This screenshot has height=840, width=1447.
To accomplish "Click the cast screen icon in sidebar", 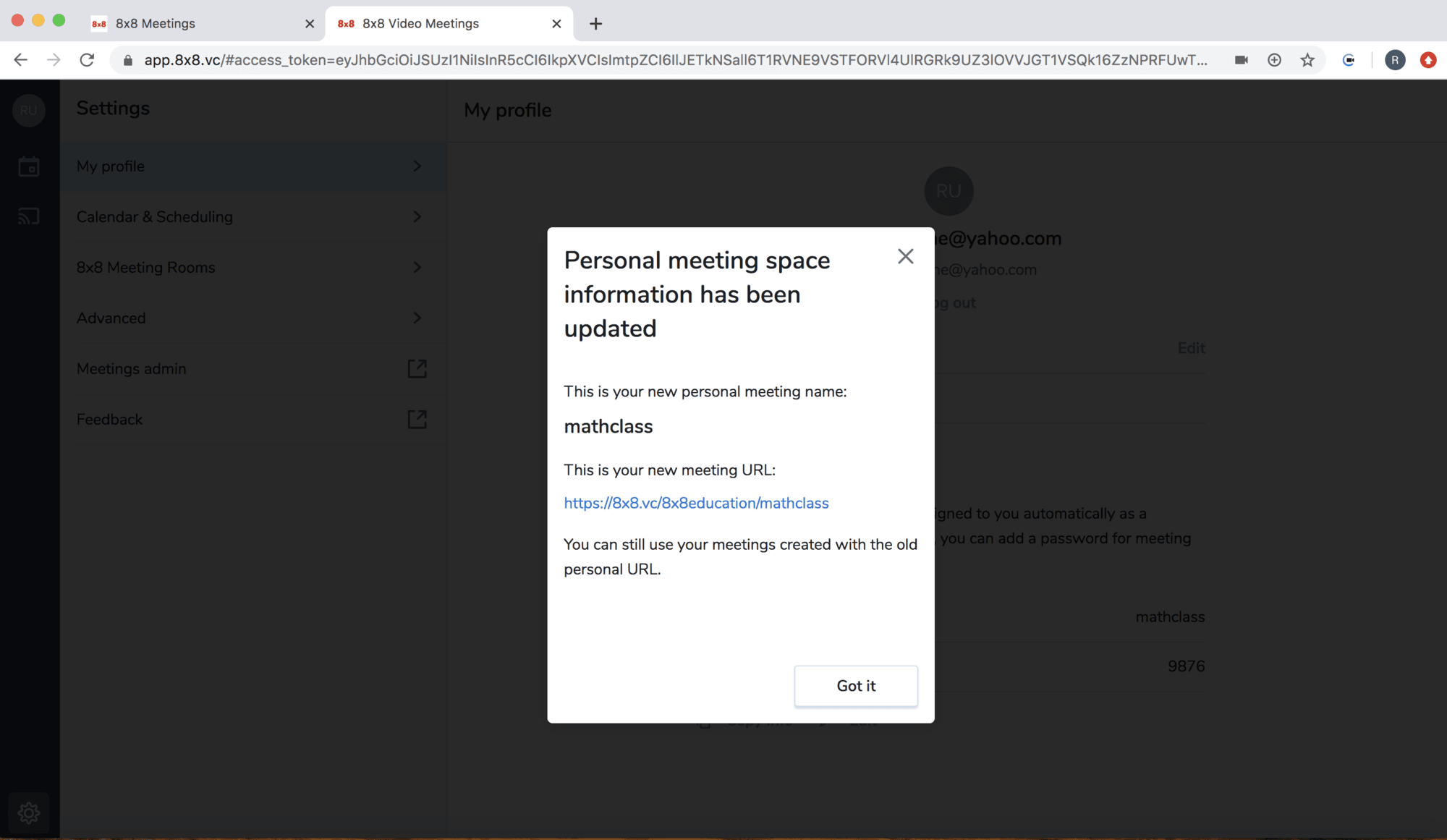I will (x=29, y=216).
